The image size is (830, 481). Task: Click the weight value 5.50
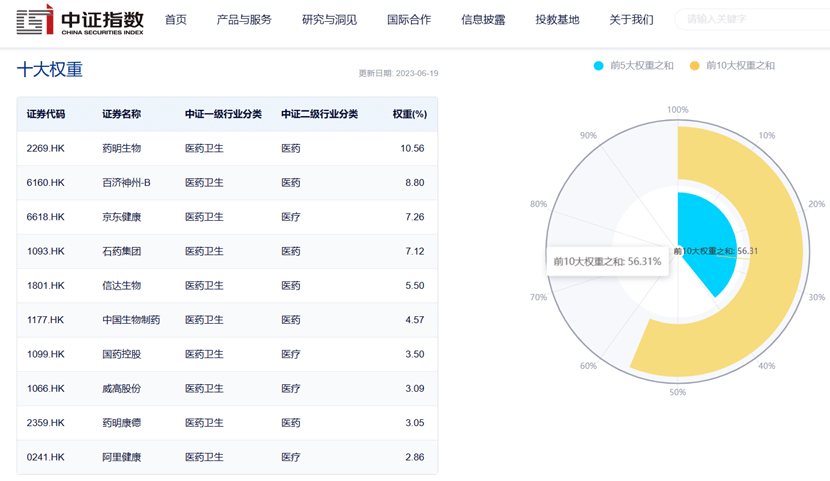(x=415, y=286)
